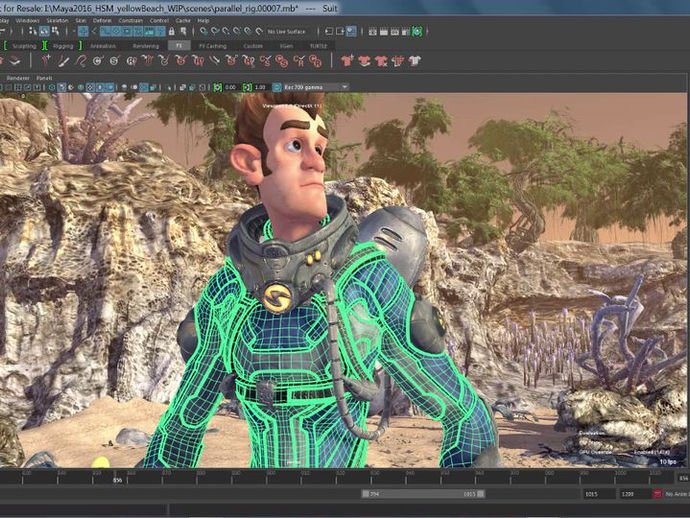690x518 pixels.
Task: Click the white circled R shelf icon
Action: click(131, 61)
